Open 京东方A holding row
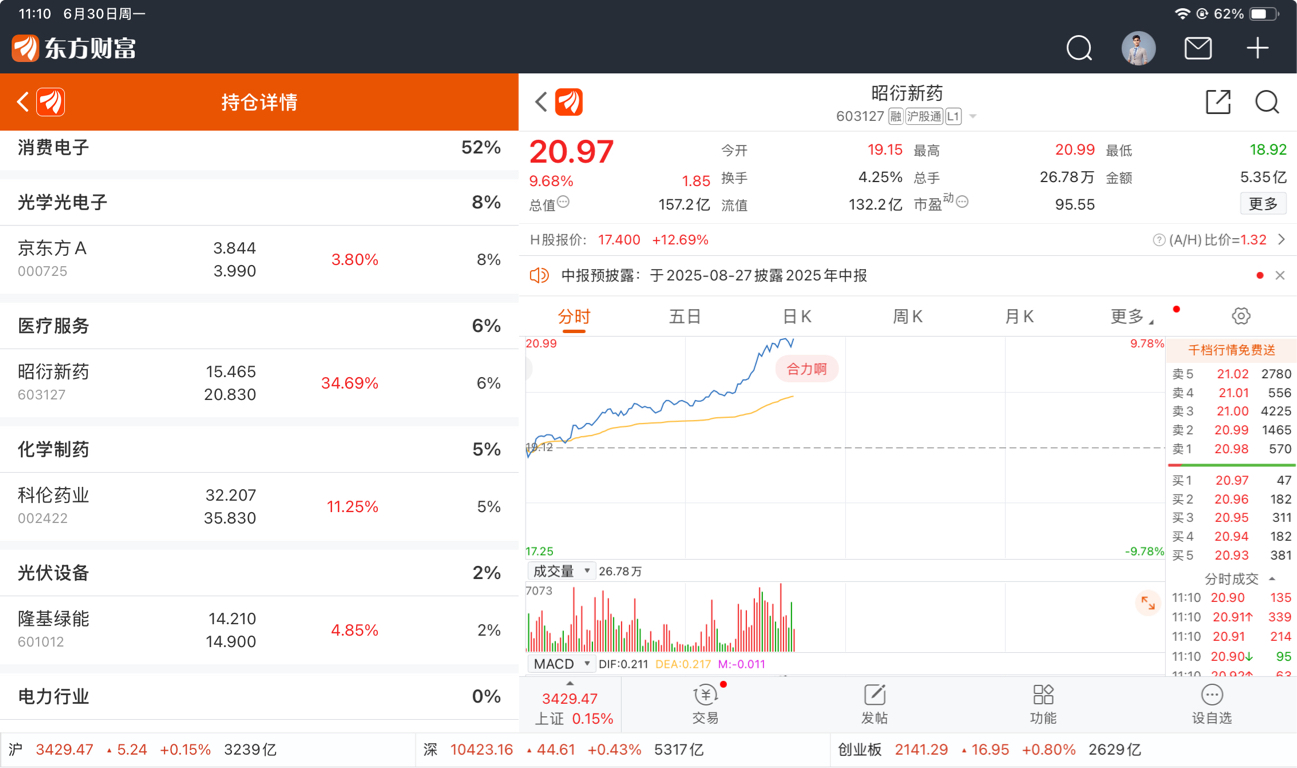Viewport: 1297px width, 768px height. [x=259, y=259]
